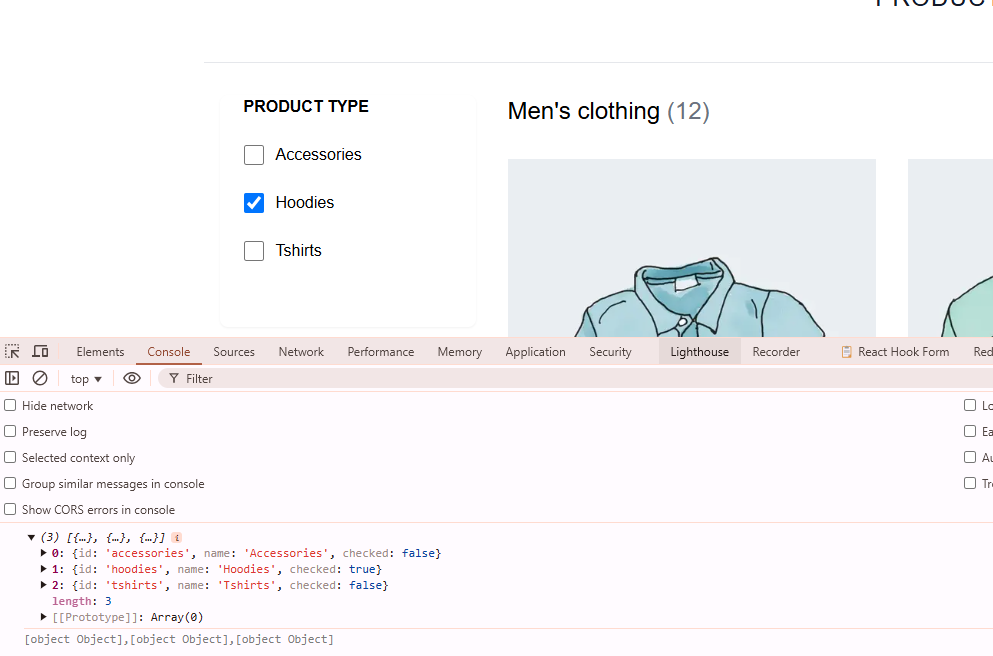993x656 pixels.
Task: Enable the Preserve log checkbox
Action: coord(10,432)
